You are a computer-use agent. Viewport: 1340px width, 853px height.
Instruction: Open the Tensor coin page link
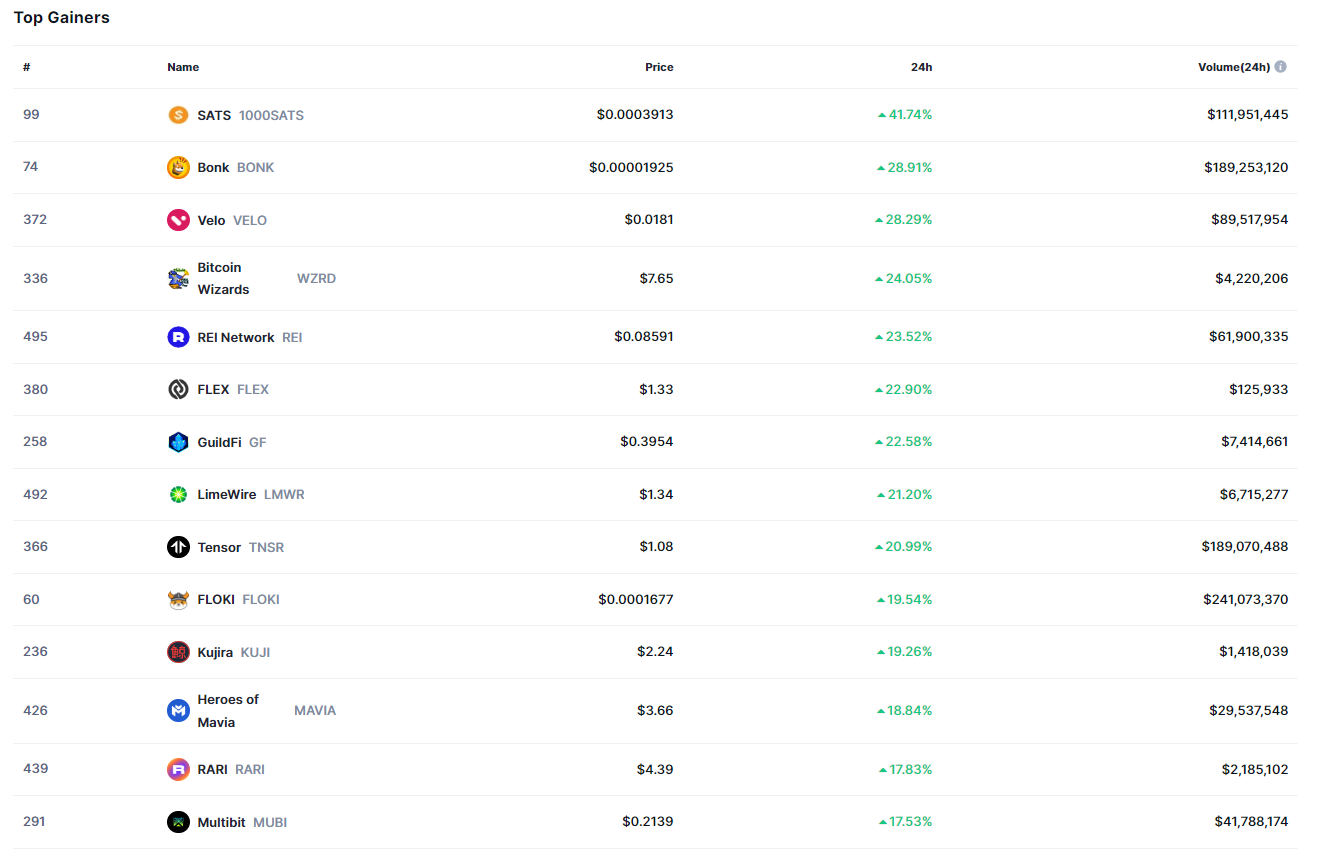click(219, 547)
